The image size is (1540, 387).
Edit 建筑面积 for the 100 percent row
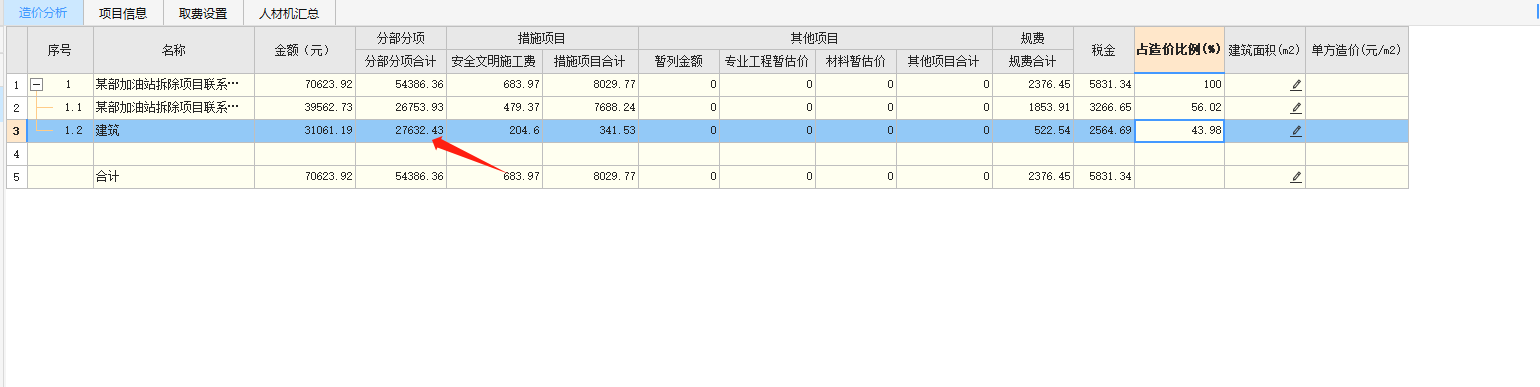click(x=1296, y=85)
